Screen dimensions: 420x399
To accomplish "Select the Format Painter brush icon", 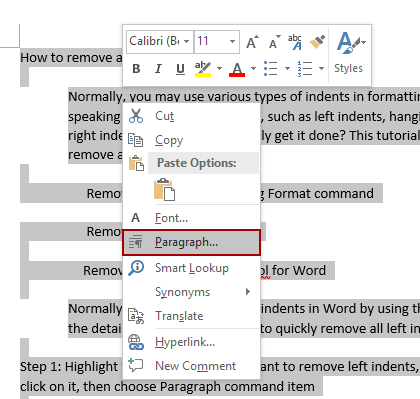I will (317, 42).
